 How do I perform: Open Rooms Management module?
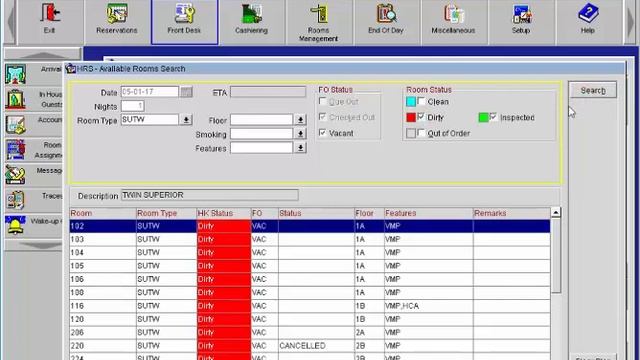318,22
